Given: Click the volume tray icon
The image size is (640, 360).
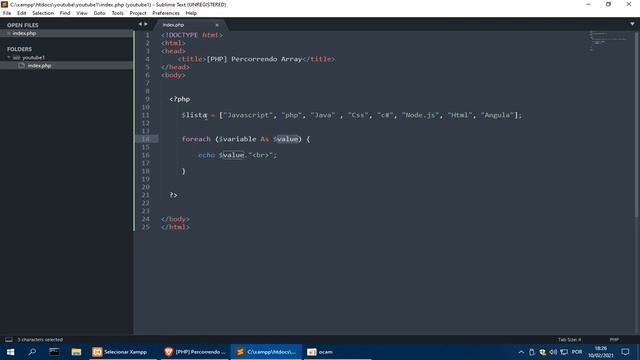Looking at the screenshot, I should (x=553, y=352).
